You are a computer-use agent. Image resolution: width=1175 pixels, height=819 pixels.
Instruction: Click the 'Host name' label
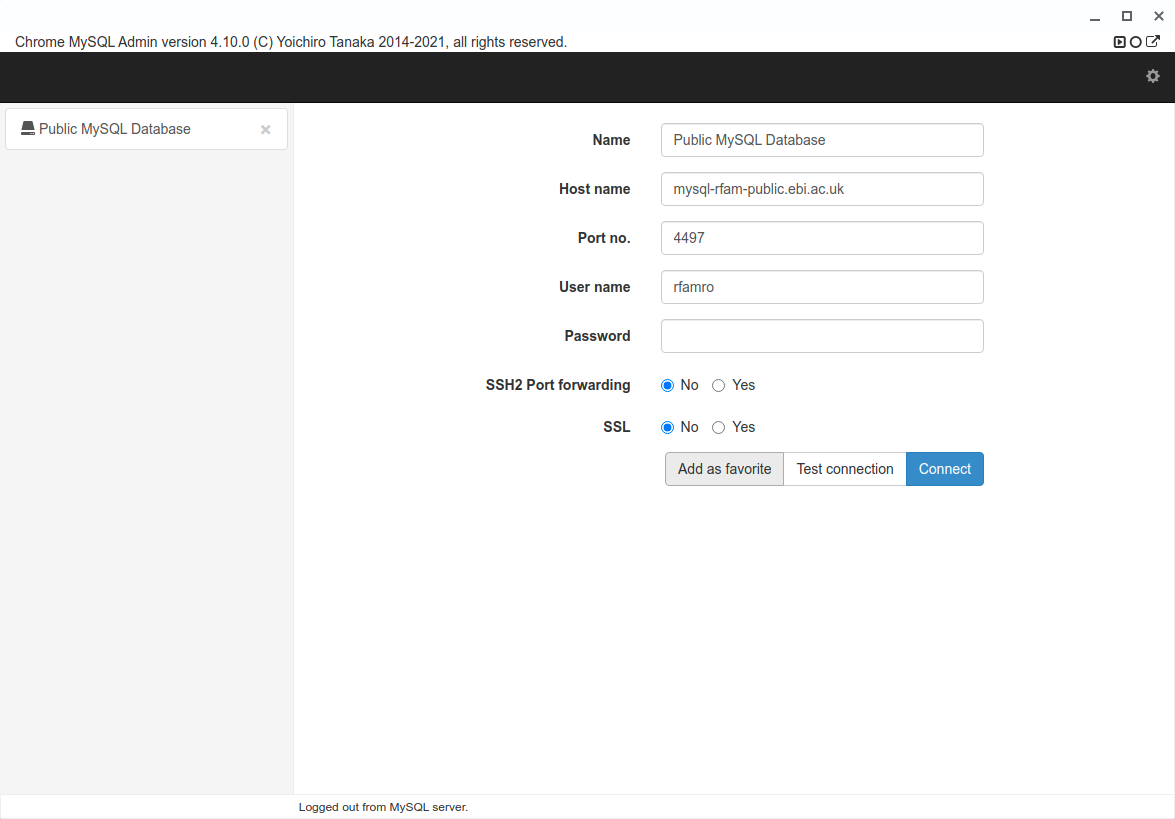594,189
